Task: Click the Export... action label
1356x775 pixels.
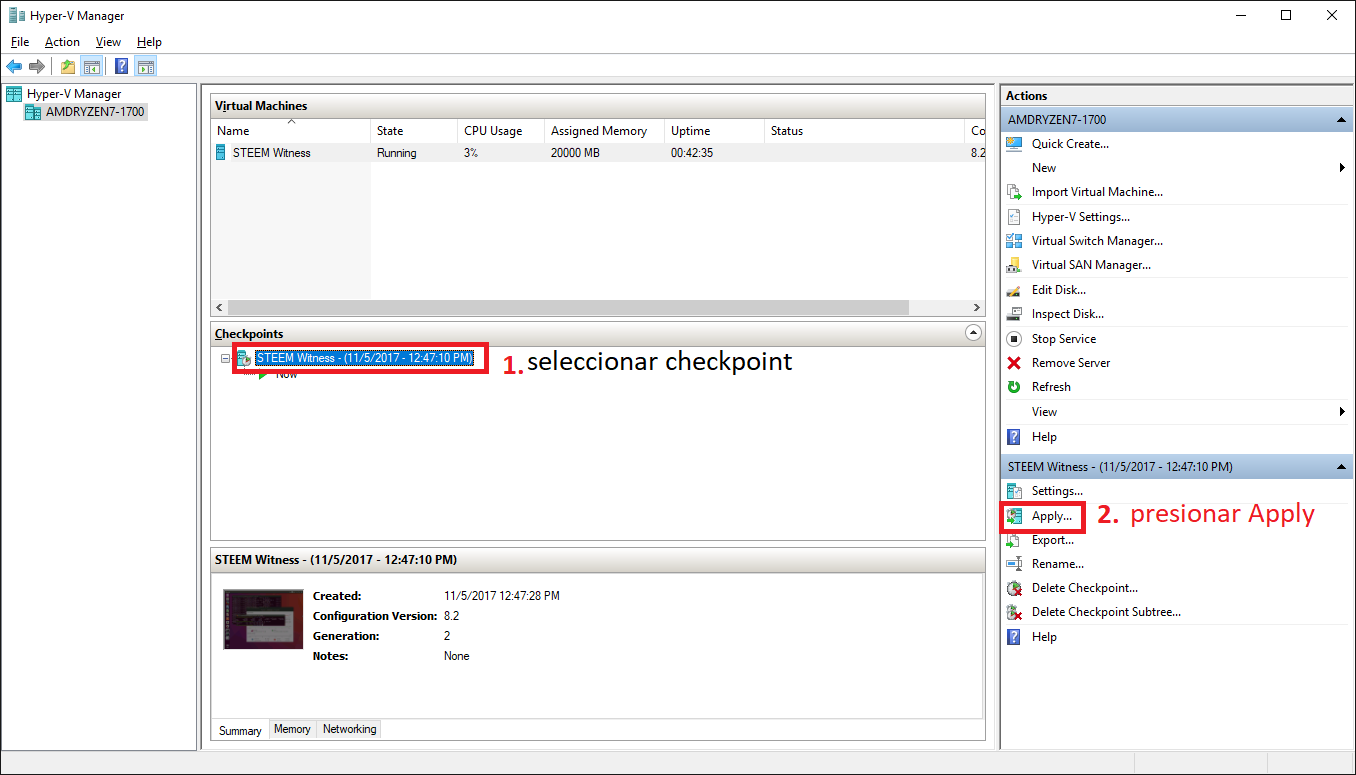Action: (x=1053, y=540)
